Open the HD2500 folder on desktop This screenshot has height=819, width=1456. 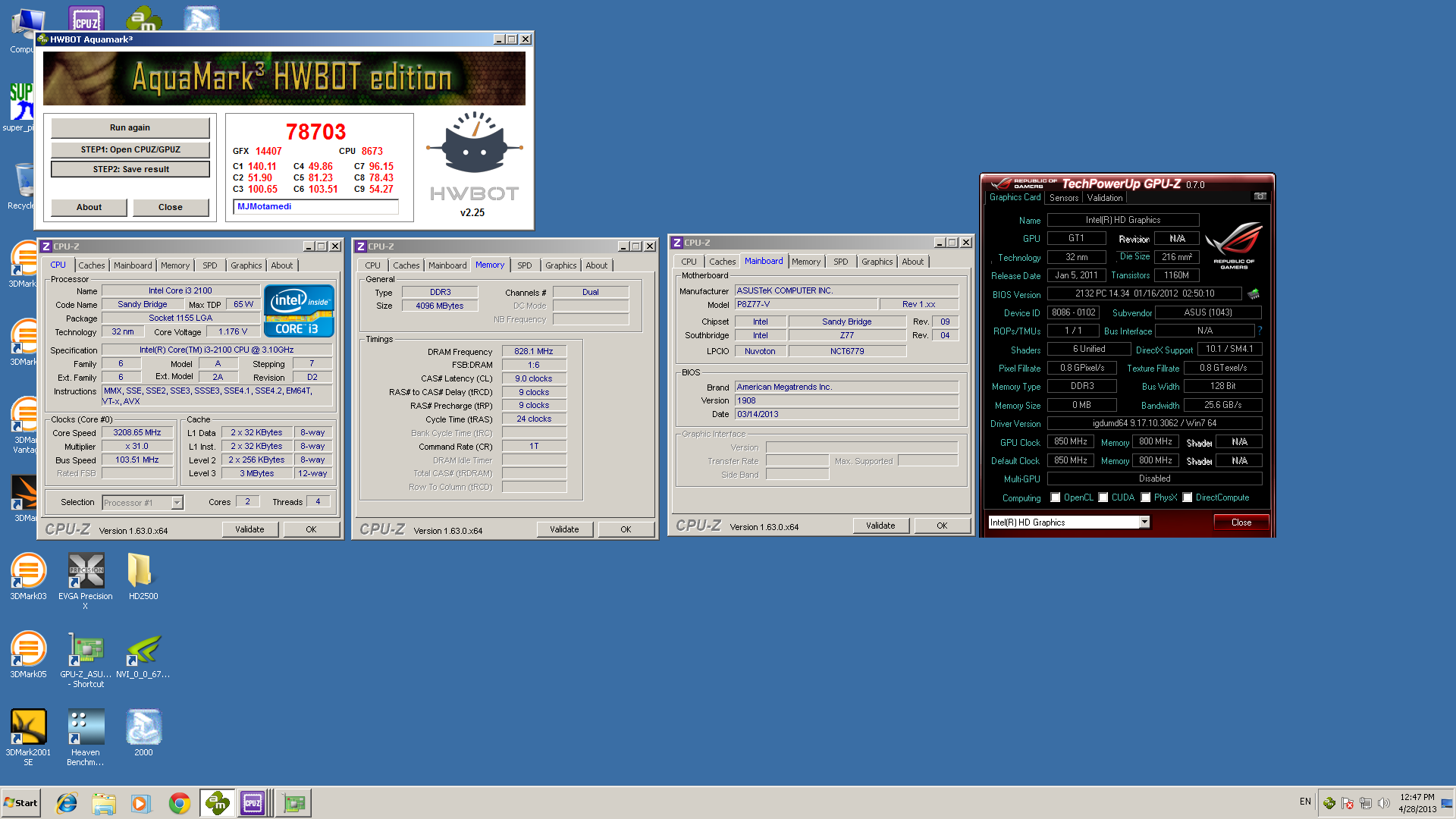coord(143,576)
